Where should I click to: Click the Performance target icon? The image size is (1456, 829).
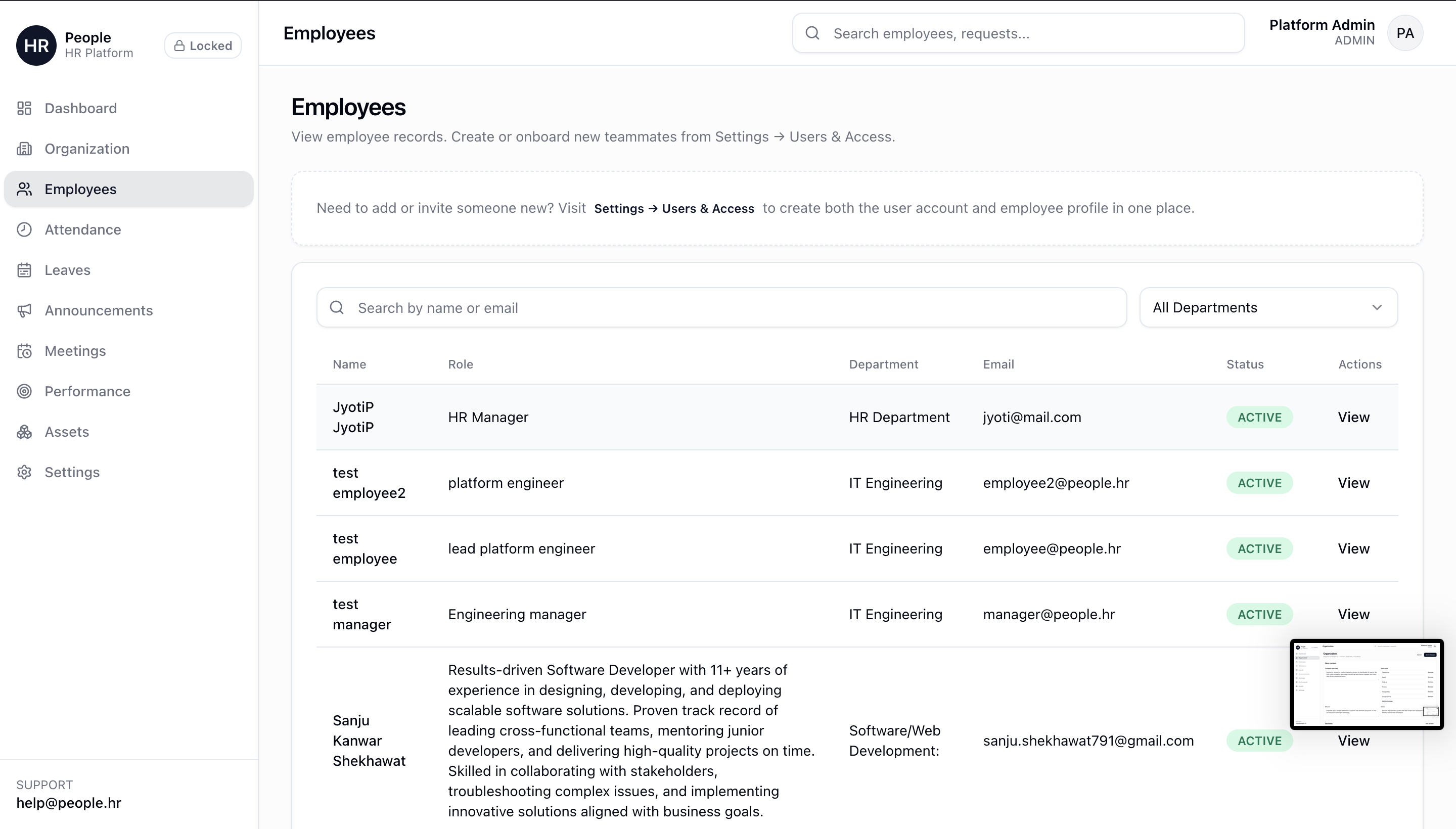[24, 391]
